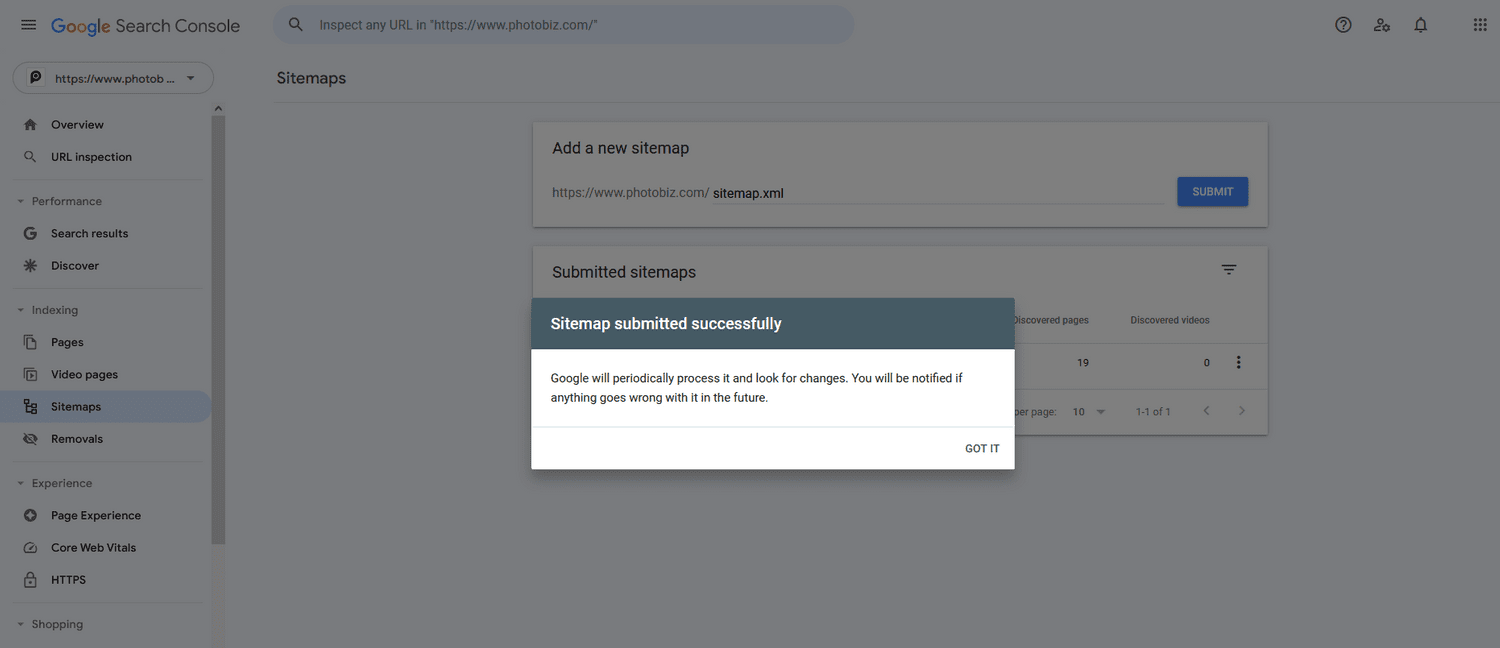Submit the new sitemap

point(1212,191)
